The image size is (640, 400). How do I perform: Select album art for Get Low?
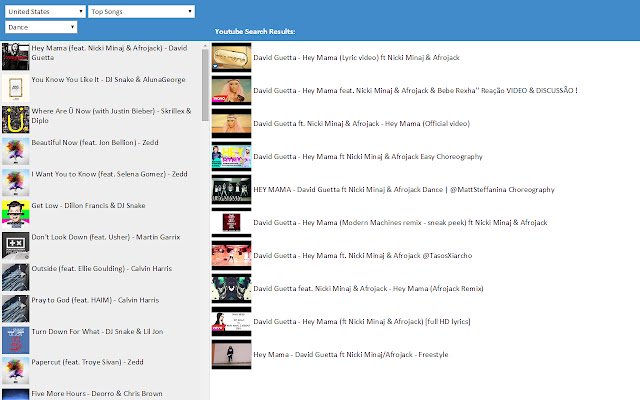pyautogui.click(x=16, y=214)
